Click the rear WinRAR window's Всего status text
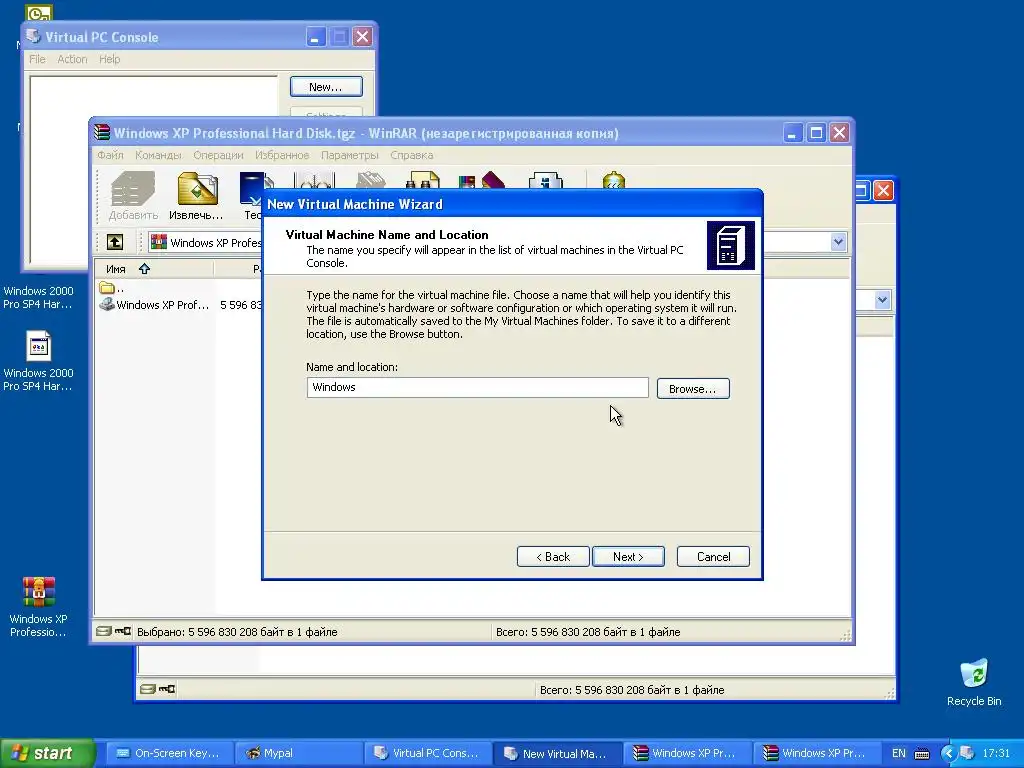Viewport: 1024px width, 768px height. tap(632, 690)
